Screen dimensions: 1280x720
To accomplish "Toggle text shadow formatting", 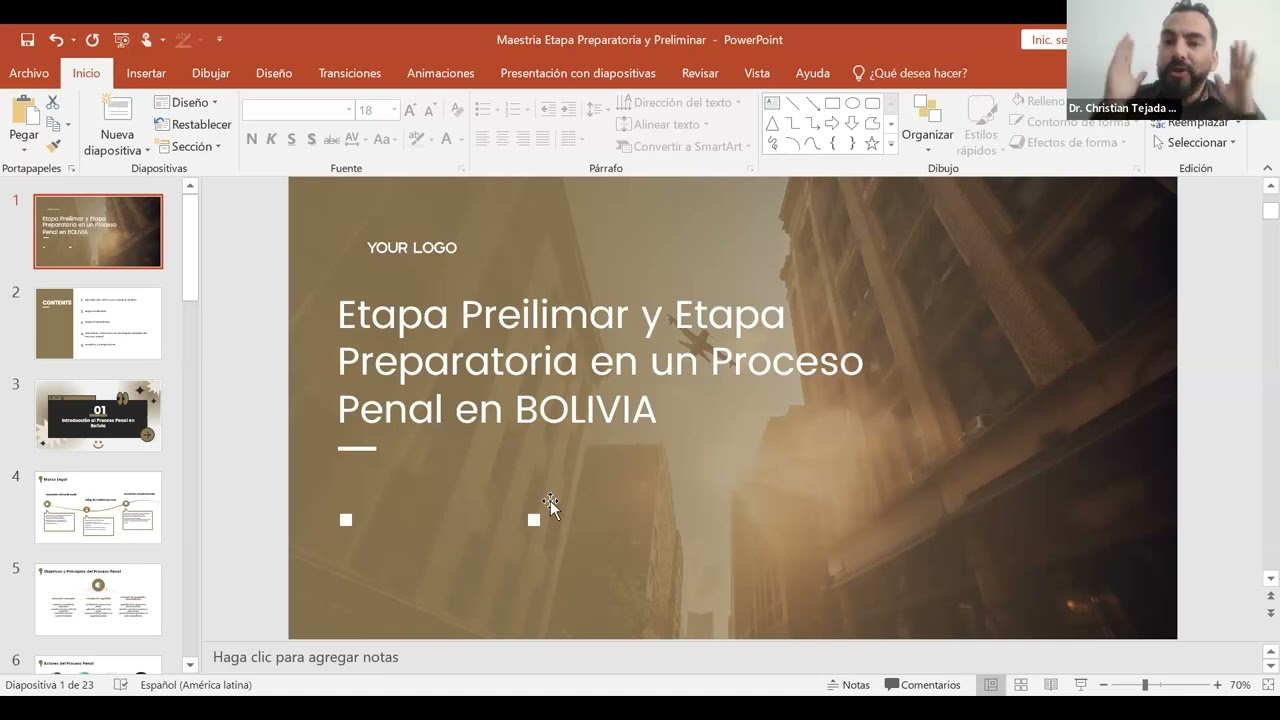I will (x=311, y=139).
